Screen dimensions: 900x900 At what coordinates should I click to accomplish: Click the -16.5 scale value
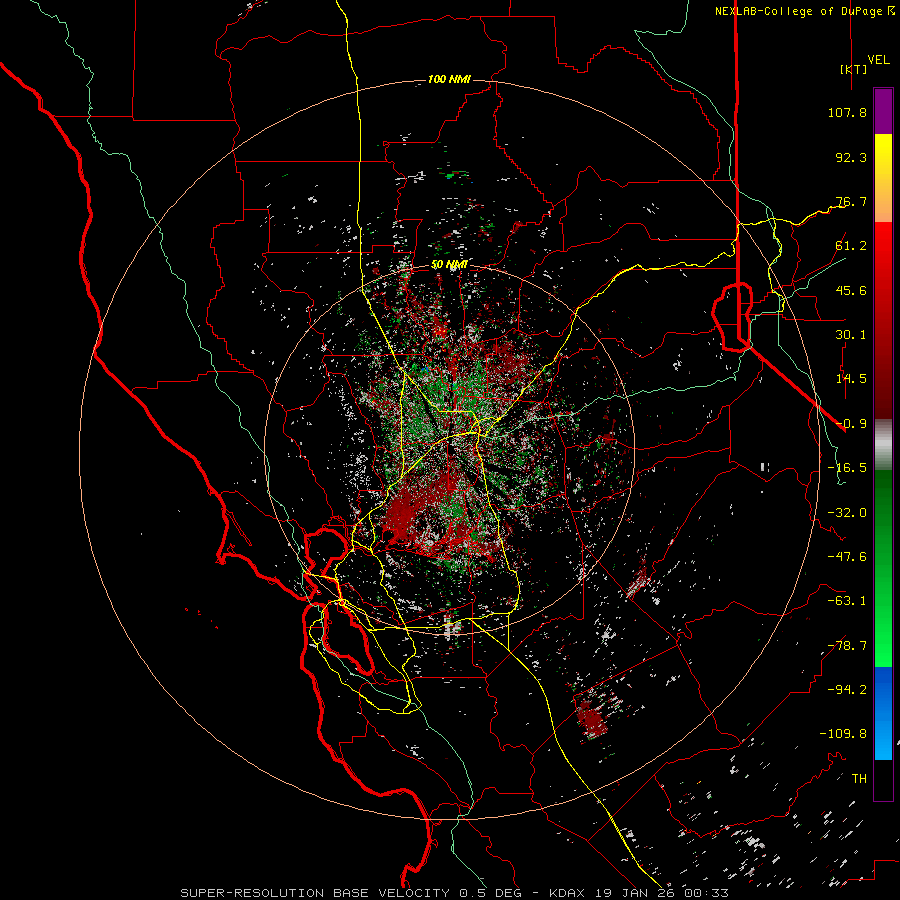point(847,468)
